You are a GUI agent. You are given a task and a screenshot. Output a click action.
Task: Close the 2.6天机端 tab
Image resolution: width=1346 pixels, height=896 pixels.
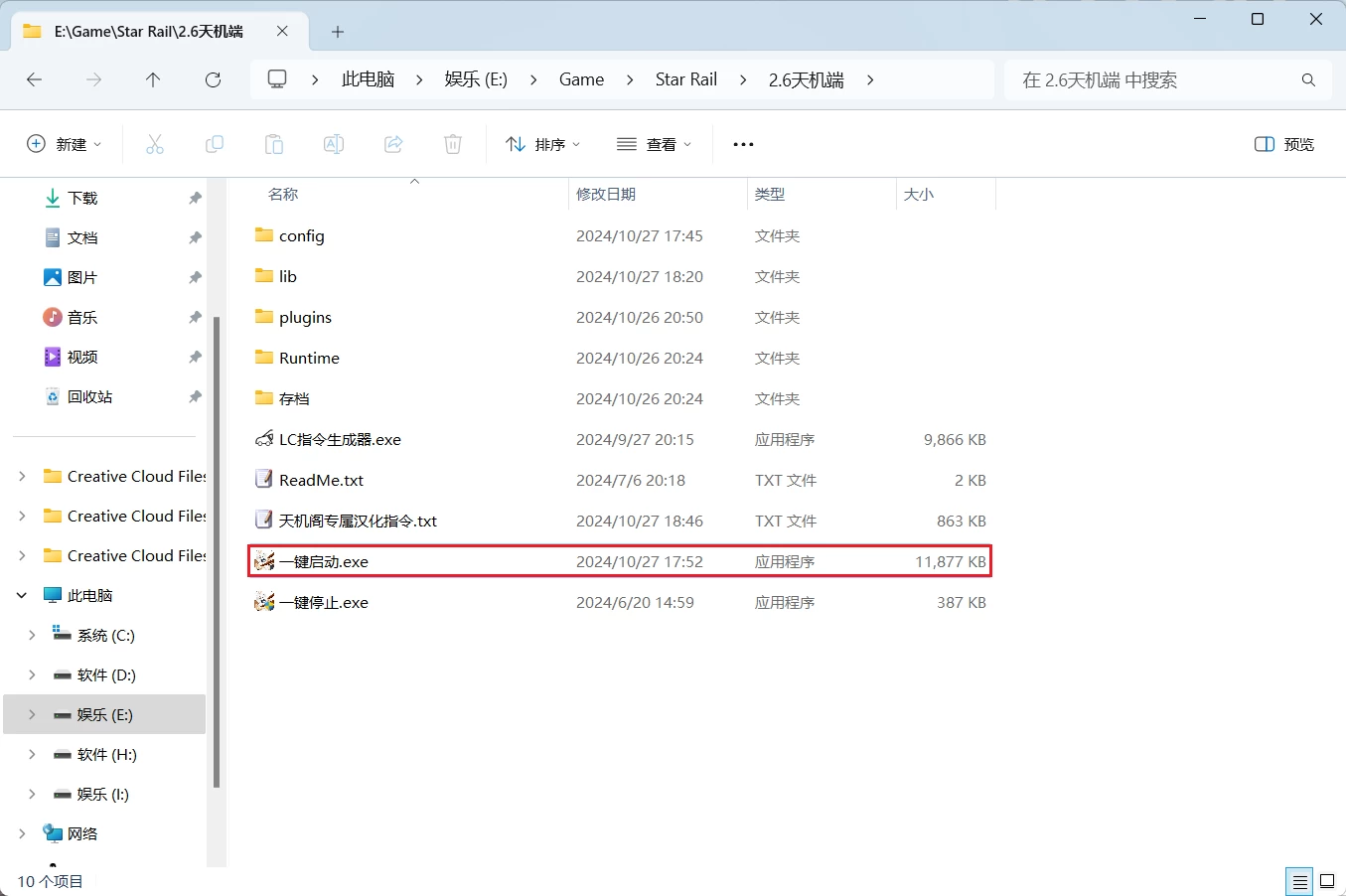coord(282,31)
